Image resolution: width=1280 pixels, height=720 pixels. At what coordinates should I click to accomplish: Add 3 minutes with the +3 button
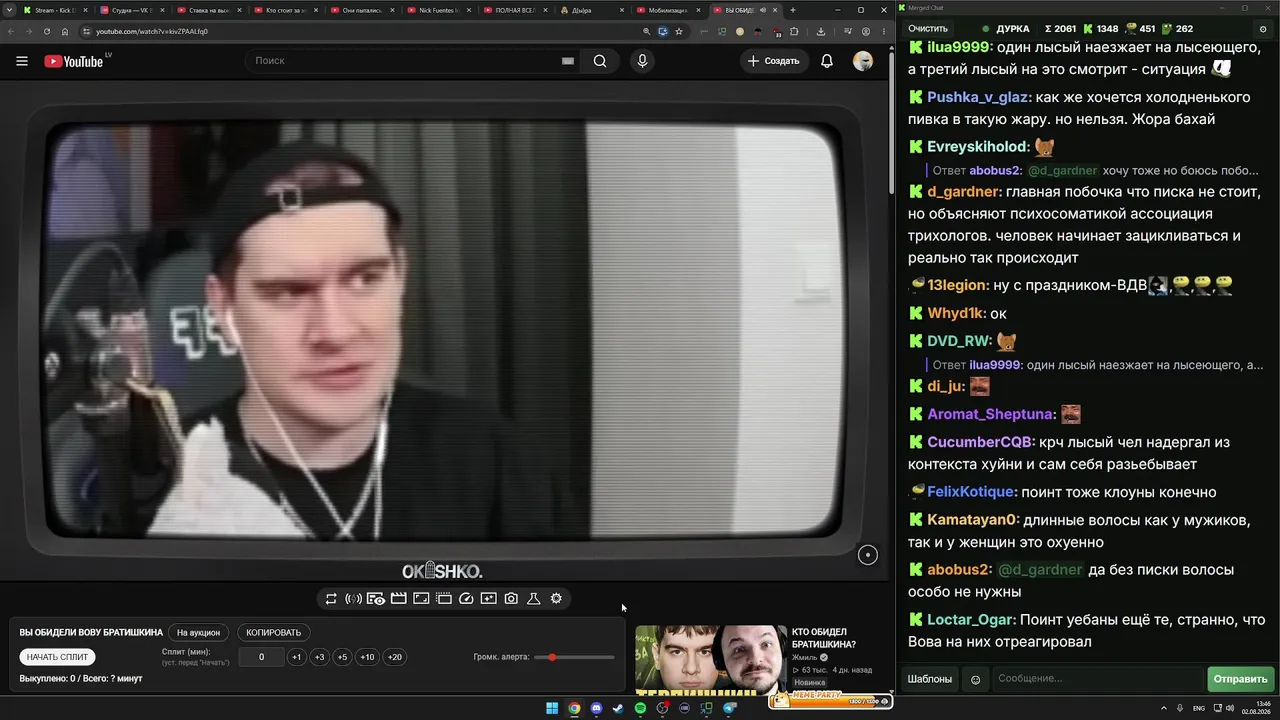pos(319,657)
